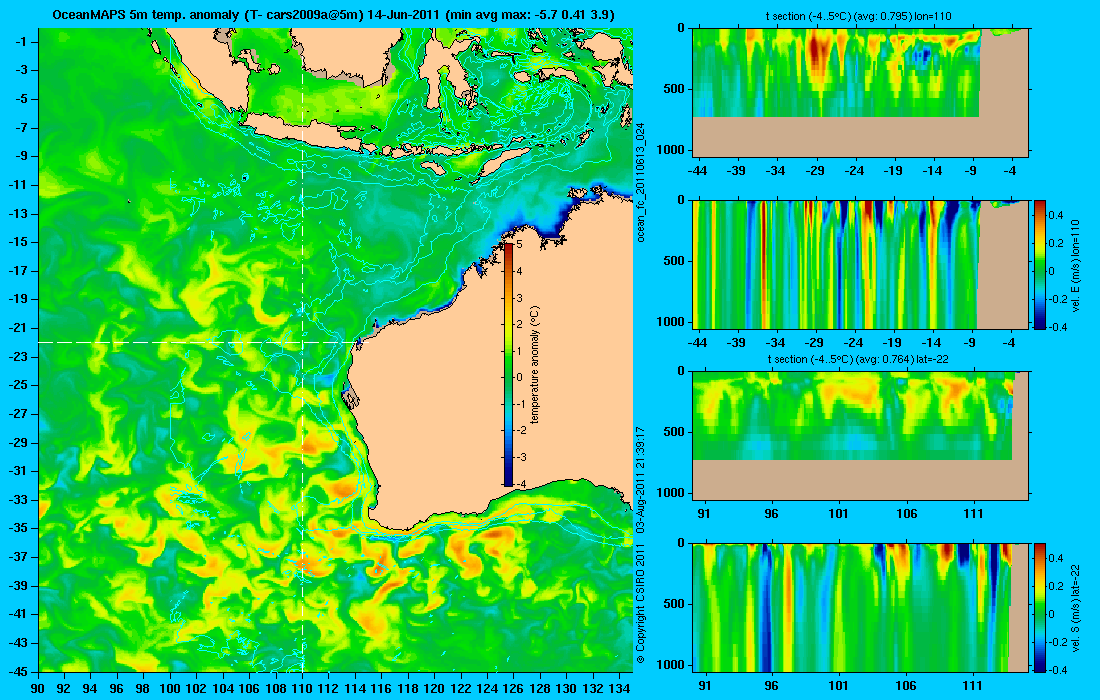Click latitude label '-21' on the main map axis

20,328
